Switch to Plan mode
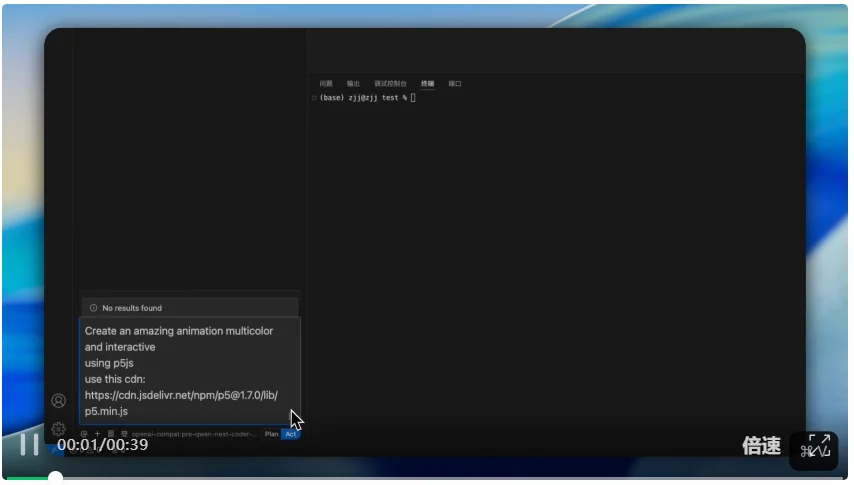The height and width of the screenshot is (485, 854). pos(271,434)
